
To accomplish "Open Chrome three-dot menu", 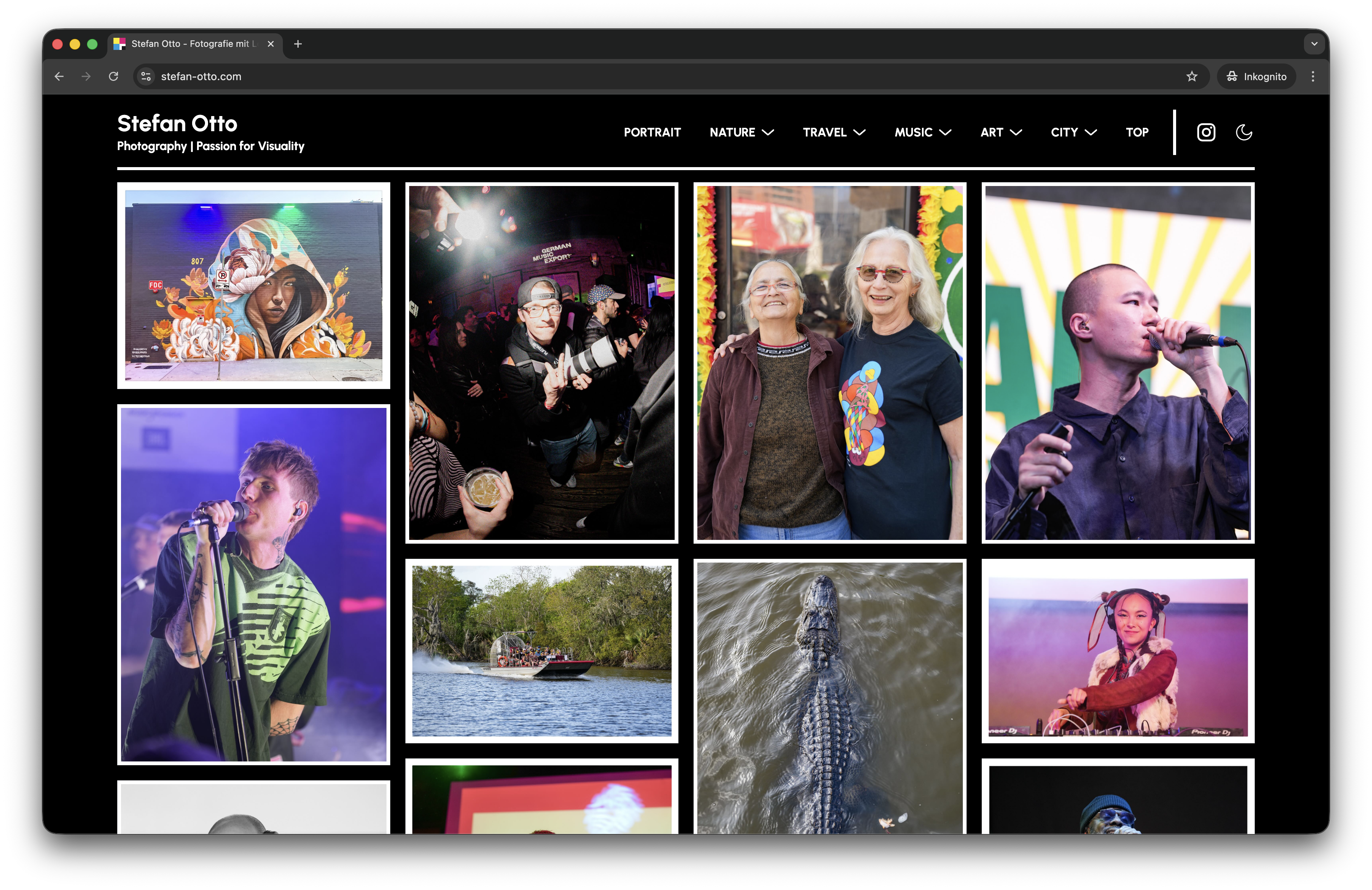I will 1313,77.
